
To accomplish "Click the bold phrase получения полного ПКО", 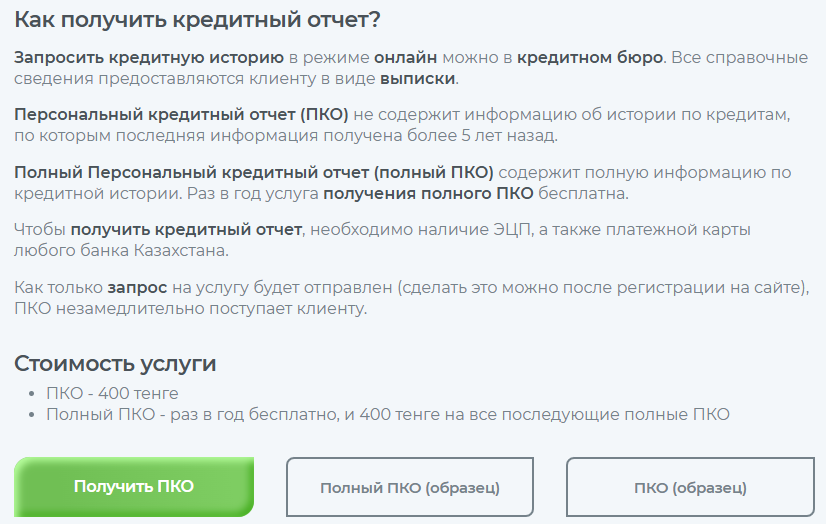I will tap(427, 193).
